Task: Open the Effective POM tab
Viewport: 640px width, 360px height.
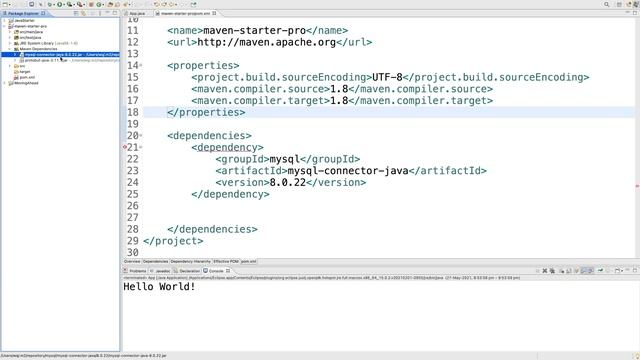Action: pos(226,262)
